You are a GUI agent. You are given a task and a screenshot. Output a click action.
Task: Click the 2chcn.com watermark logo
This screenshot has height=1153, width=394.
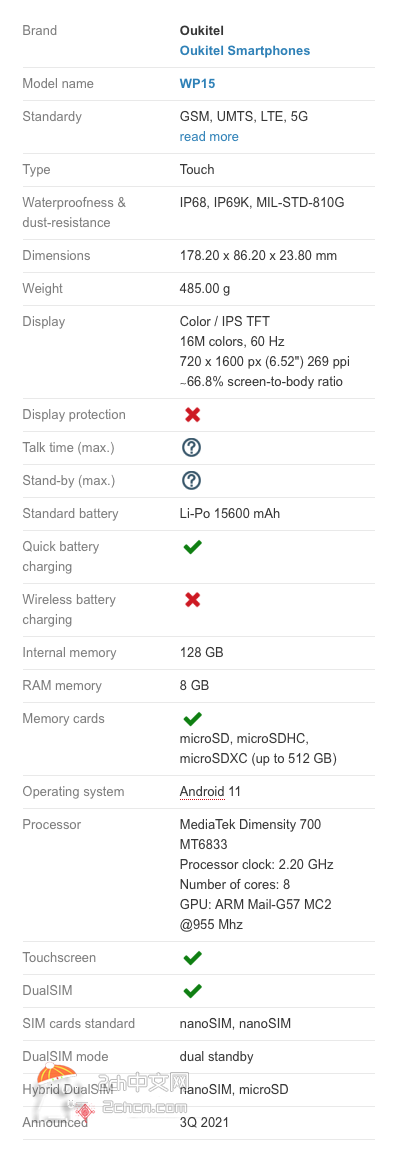coord(118,1098)
